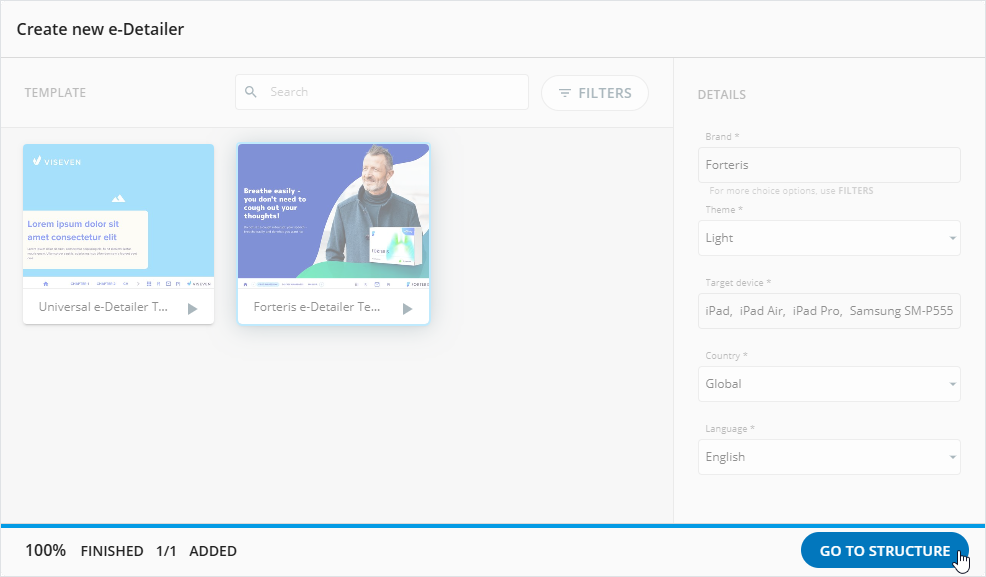Screen dimensions: 986x577
Task: Play preview of Universal e-Detailer template
Action: (x=193, y=309)
